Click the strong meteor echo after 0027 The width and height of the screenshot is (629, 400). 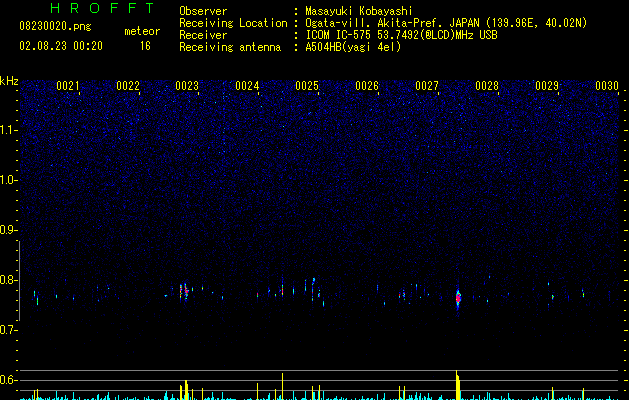(x=458, y=298)
